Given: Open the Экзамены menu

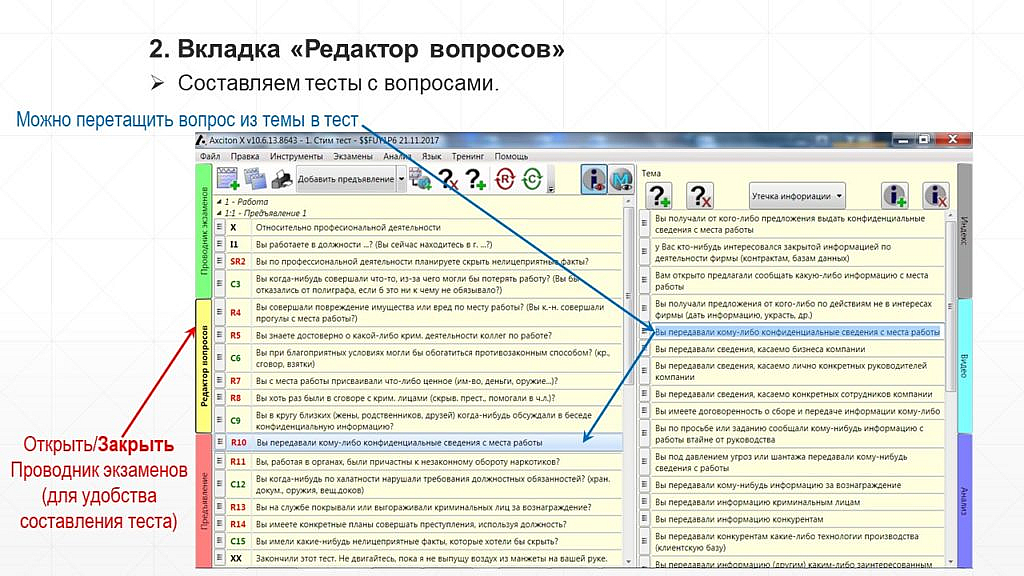Looking at the screenshot, I should (x=353, y=156).
